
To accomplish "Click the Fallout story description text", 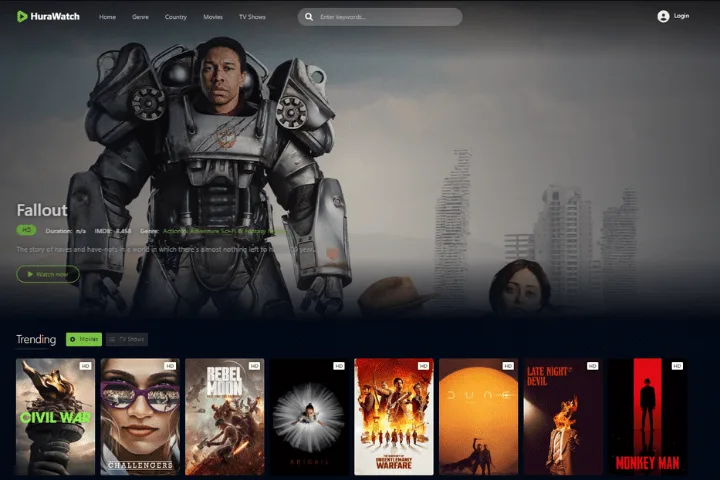I will coord(165,249).
